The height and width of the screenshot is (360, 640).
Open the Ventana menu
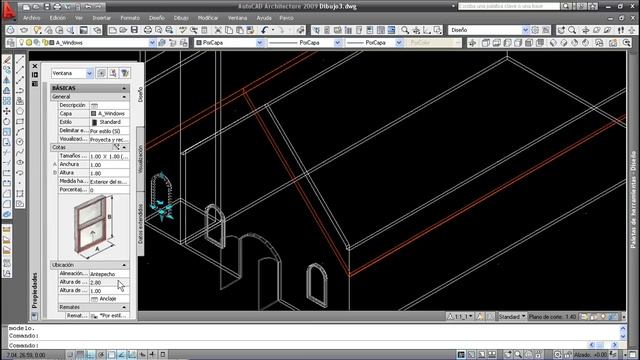237,18
